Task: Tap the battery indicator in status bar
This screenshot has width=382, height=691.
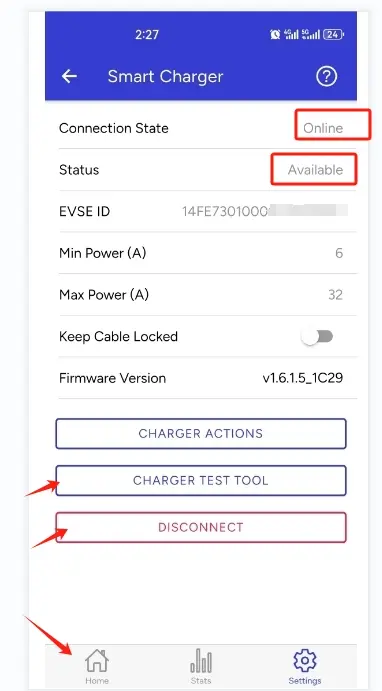Action: coord(334,34)
